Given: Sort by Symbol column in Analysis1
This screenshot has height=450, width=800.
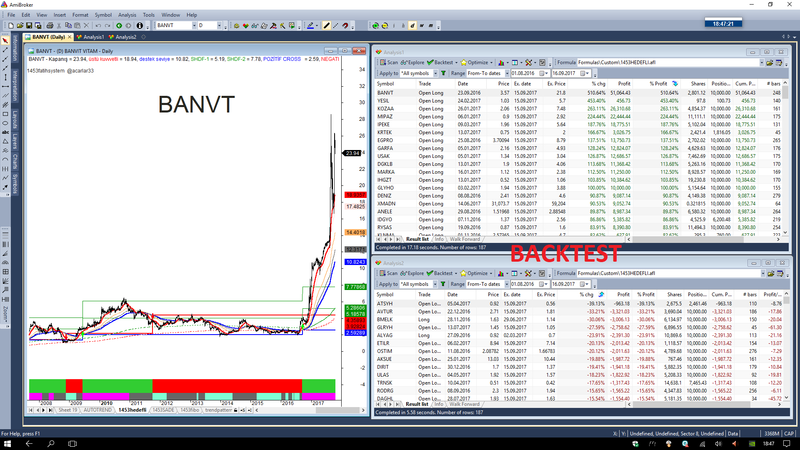Looking at the screenshot, I should [x=386, y=84].
